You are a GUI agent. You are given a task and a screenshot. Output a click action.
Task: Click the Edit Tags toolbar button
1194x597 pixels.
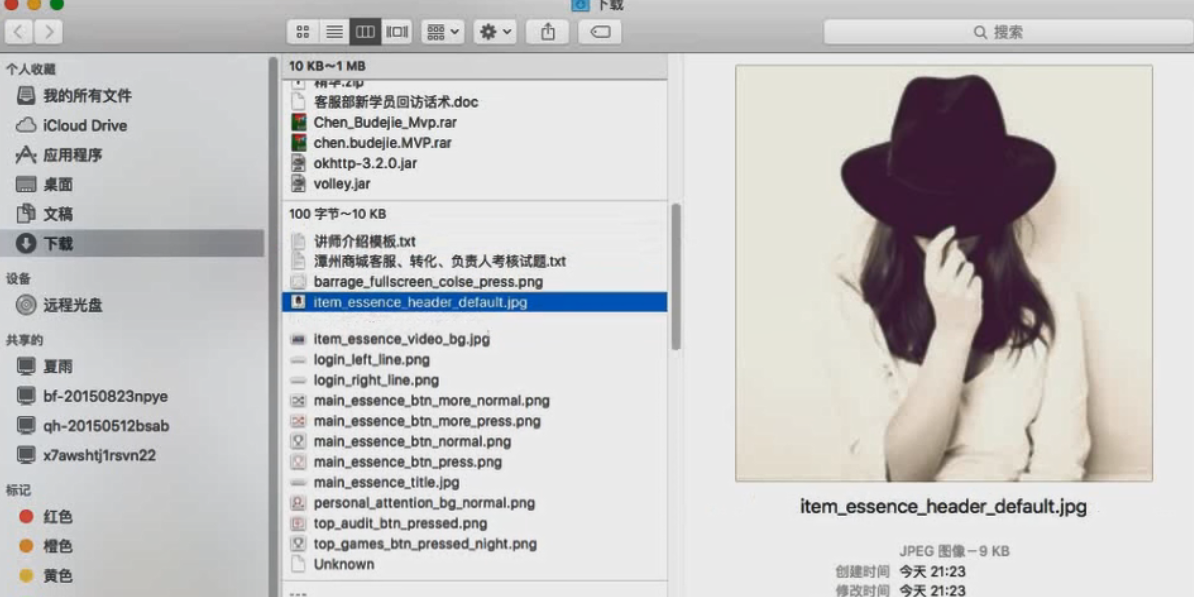tap(599, 32)
